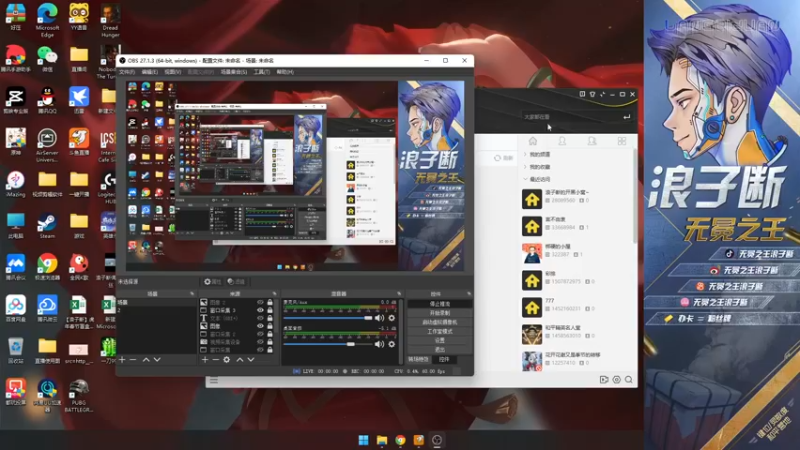Toggle visibility of 视频采集设备 source

[x=260, y=342]
